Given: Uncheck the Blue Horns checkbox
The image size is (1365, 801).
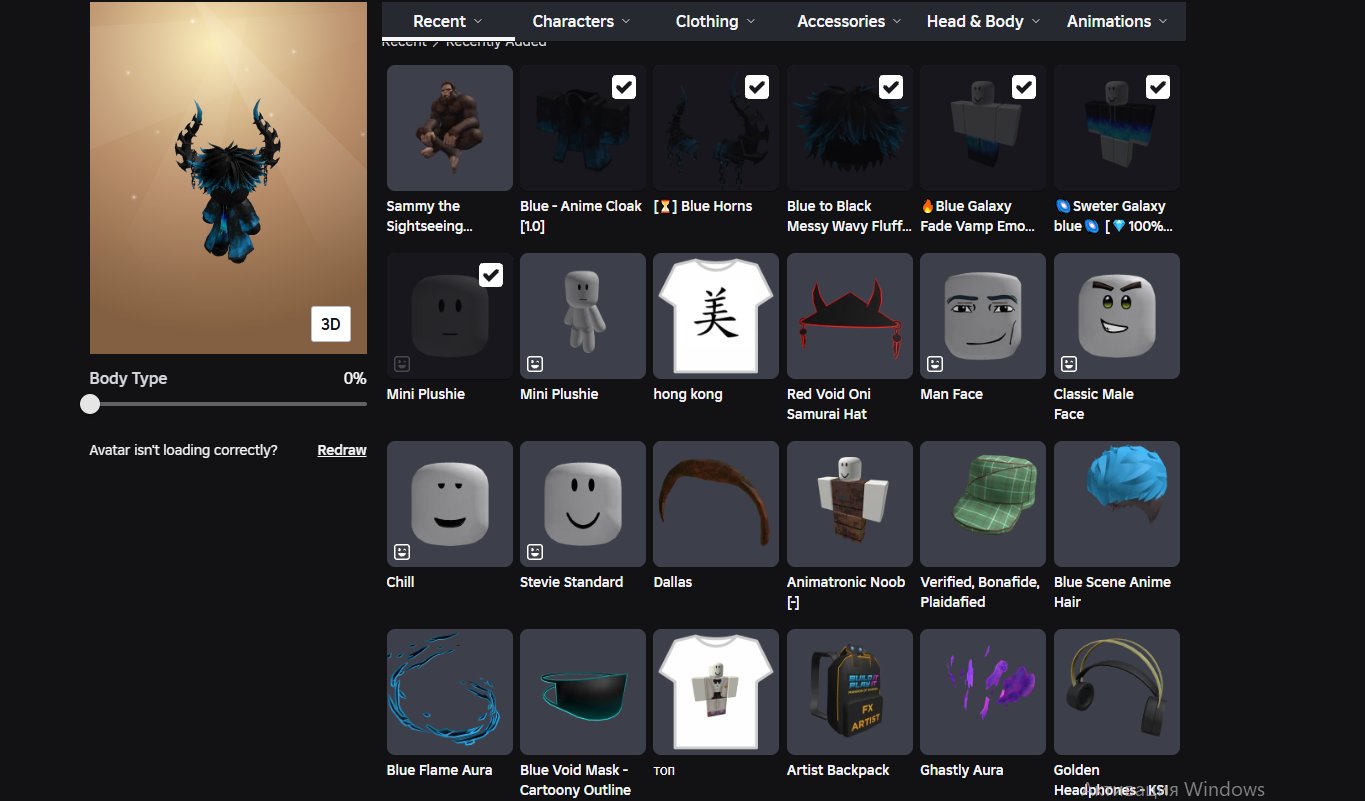Looking at the screenshot, I should (x=757, y=87).
